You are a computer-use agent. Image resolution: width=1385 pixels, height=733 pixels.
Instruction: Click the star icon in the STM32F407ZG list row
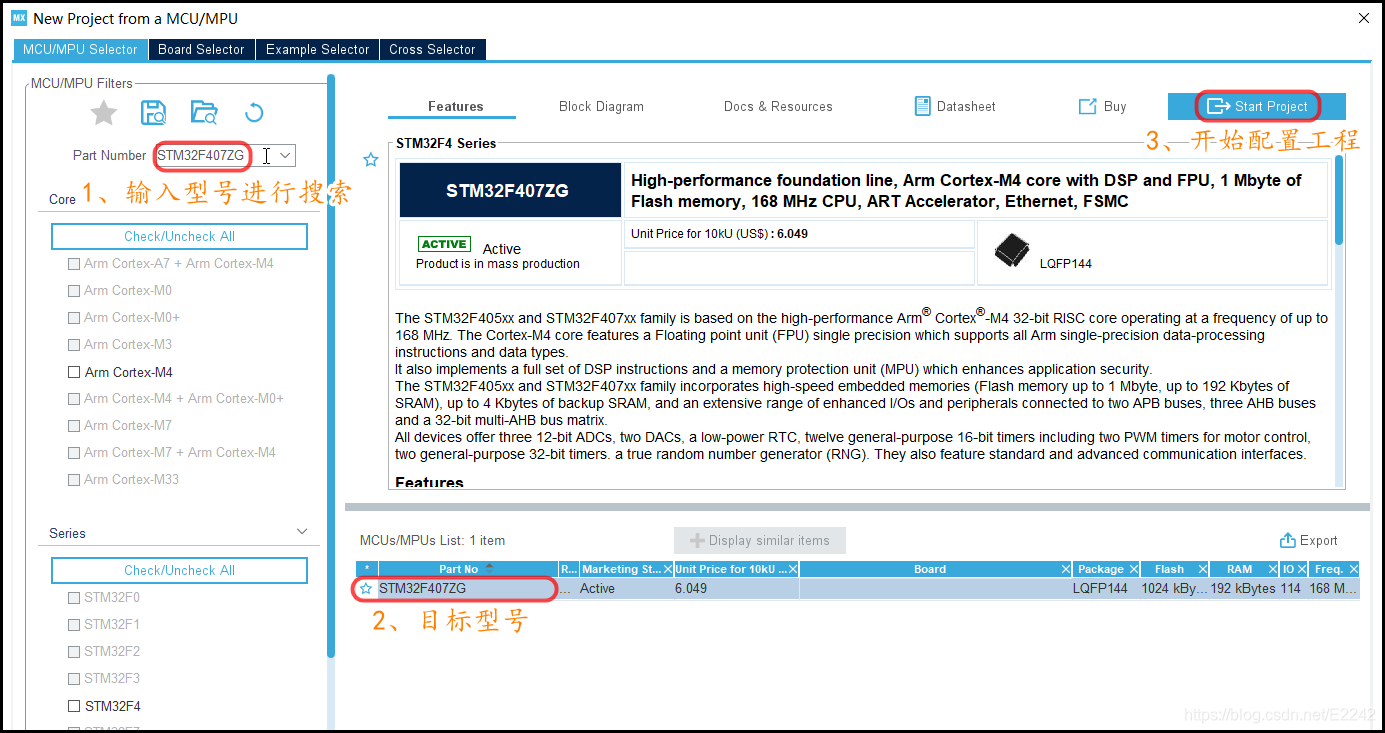pos(367,589)
